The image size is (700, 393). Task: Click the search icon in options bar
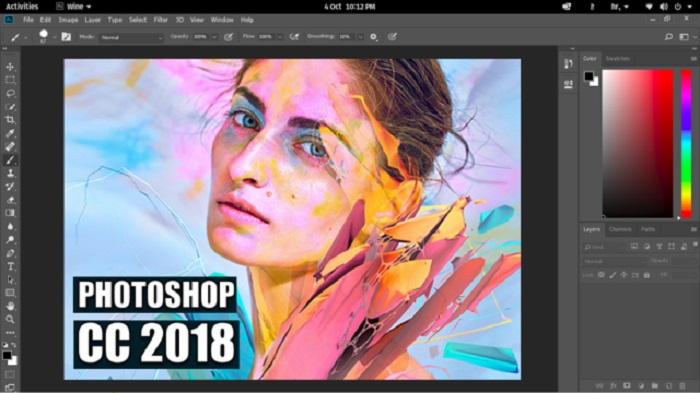click(669, 37)
